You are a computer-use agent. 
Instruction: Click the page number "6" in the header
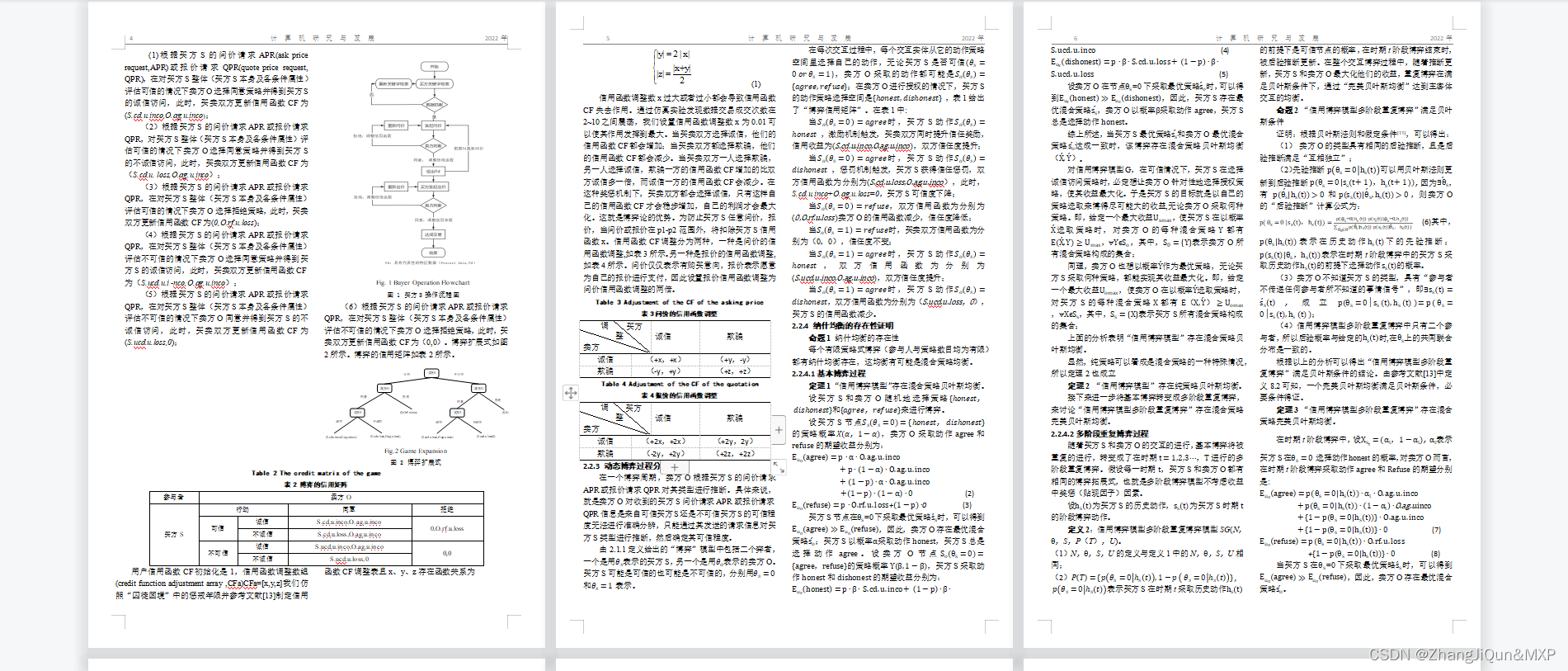[1076, 38]
